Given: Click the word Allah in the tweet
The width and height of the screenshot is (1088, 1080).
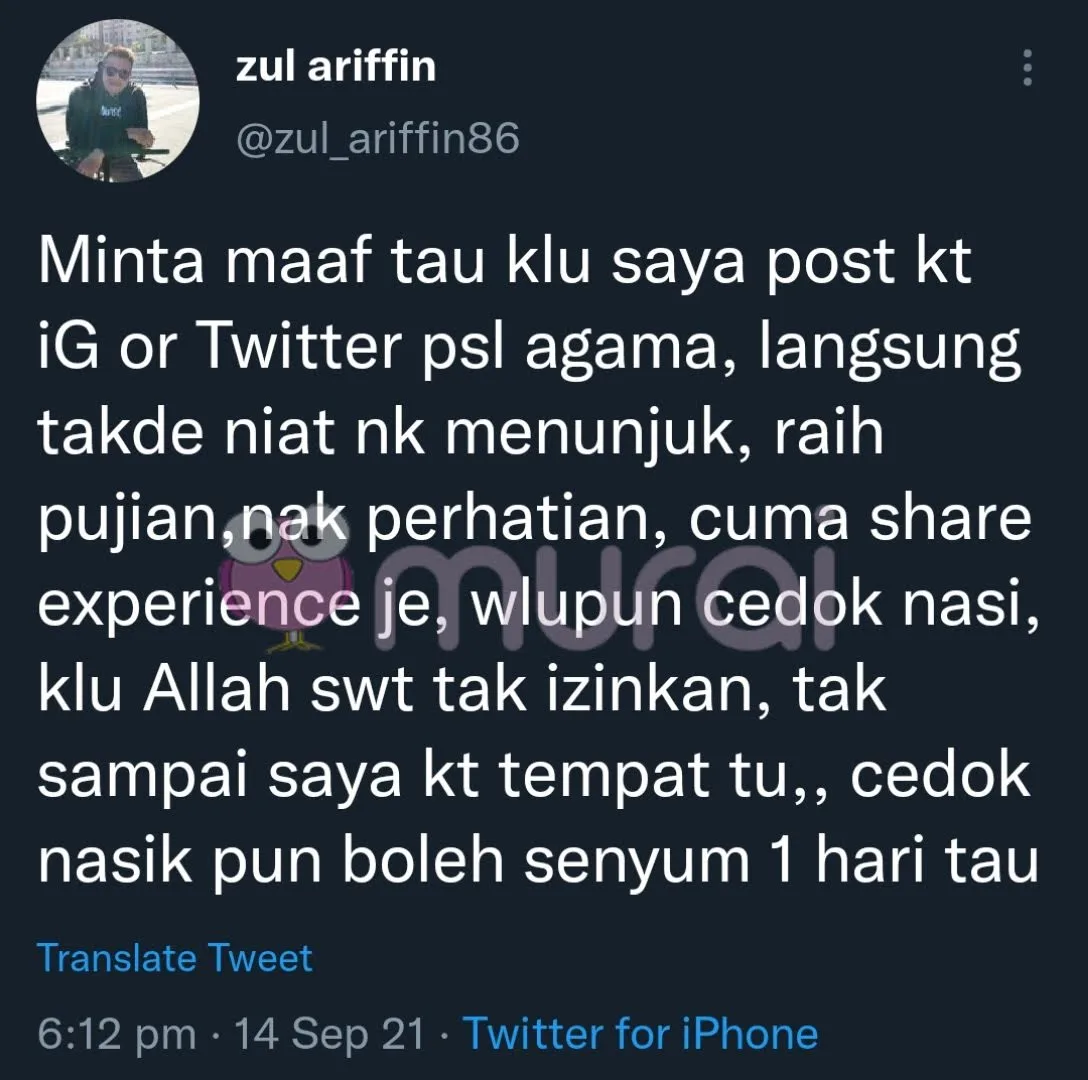Looking at the screenshot, I should pos(216,689).
